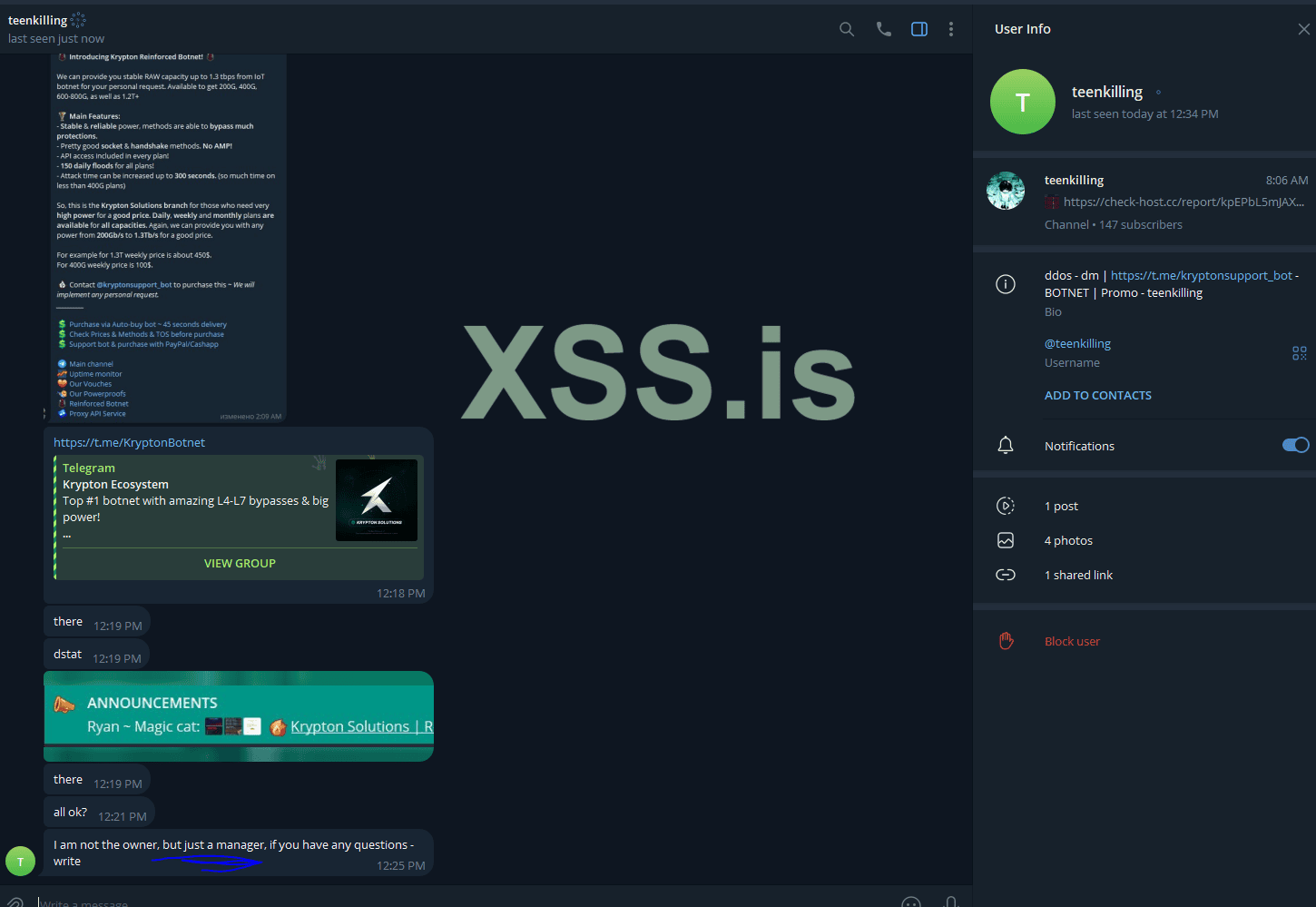This screenshot has height=907, width=1316.
Task: Open the green T profile avatar in User Info
Action: [1023, 102]
